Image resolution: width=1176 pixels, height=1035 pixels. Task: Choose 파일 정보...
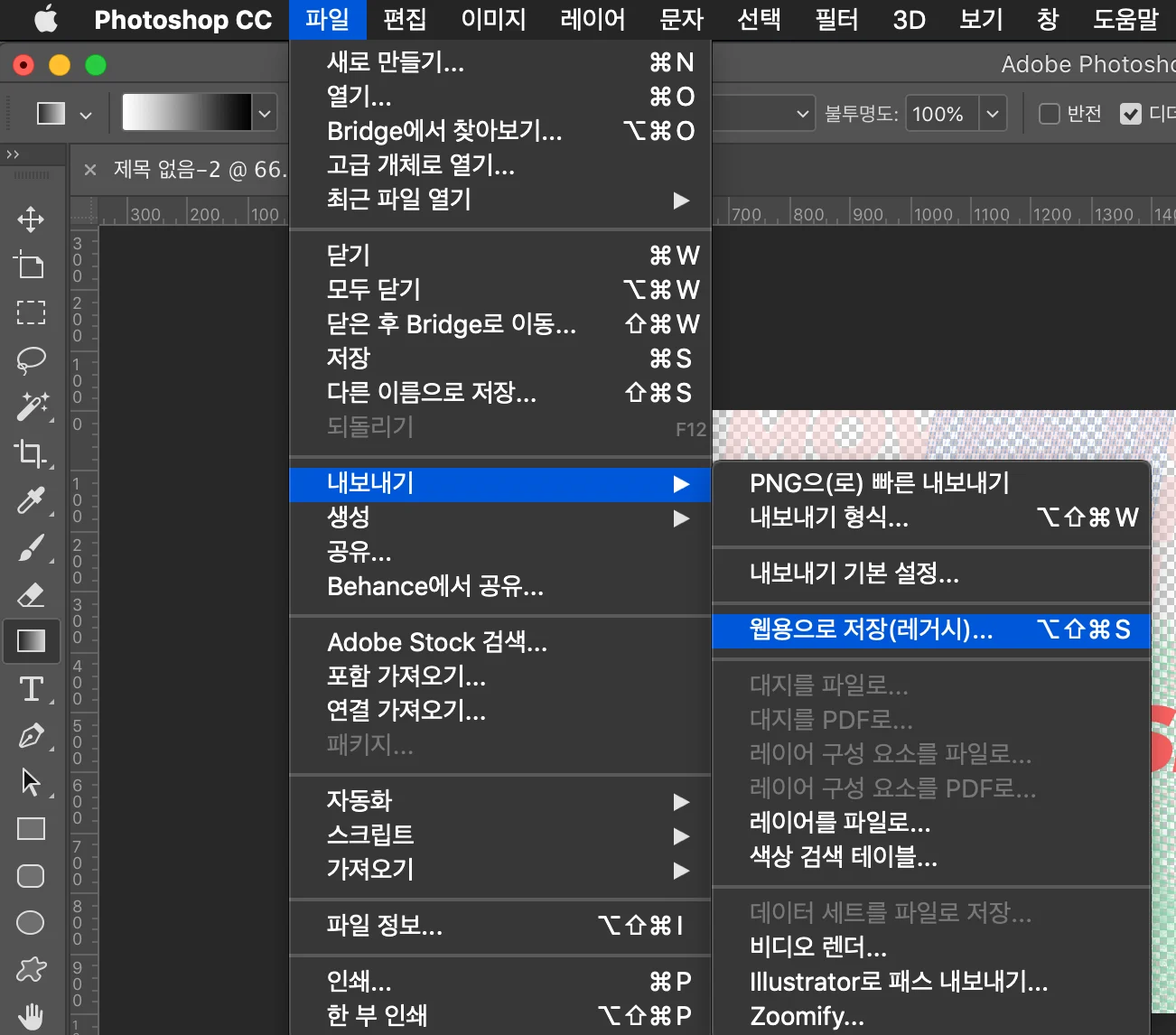point(500,926)
